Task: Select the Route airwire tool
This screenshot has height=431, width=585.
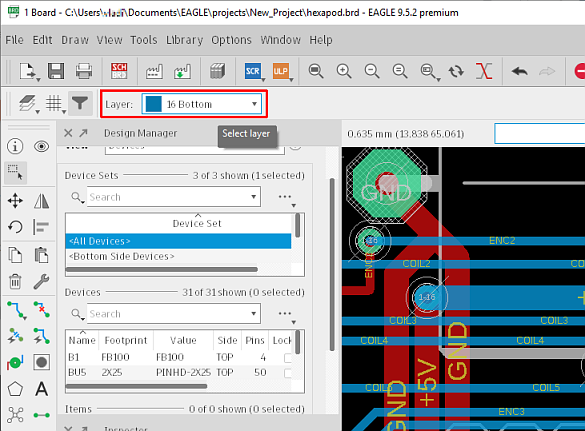Action: (x=16, y=310)
